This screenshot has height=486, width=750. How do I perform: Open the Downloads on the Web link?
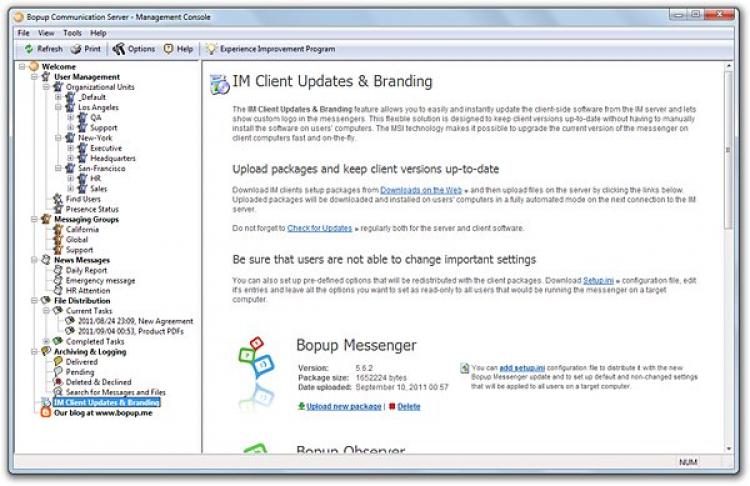click(x=421, y=190)
